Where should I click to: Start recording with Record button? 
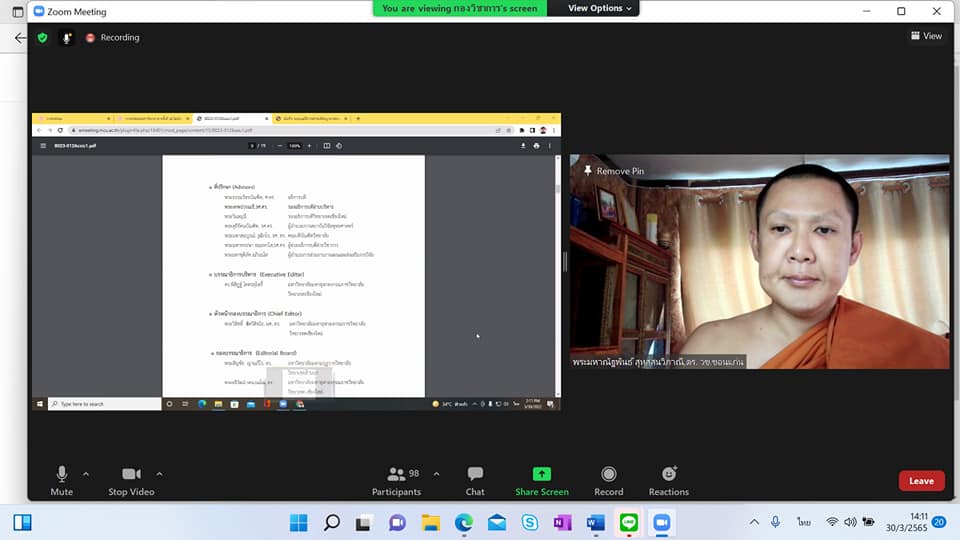click(609, 481)
